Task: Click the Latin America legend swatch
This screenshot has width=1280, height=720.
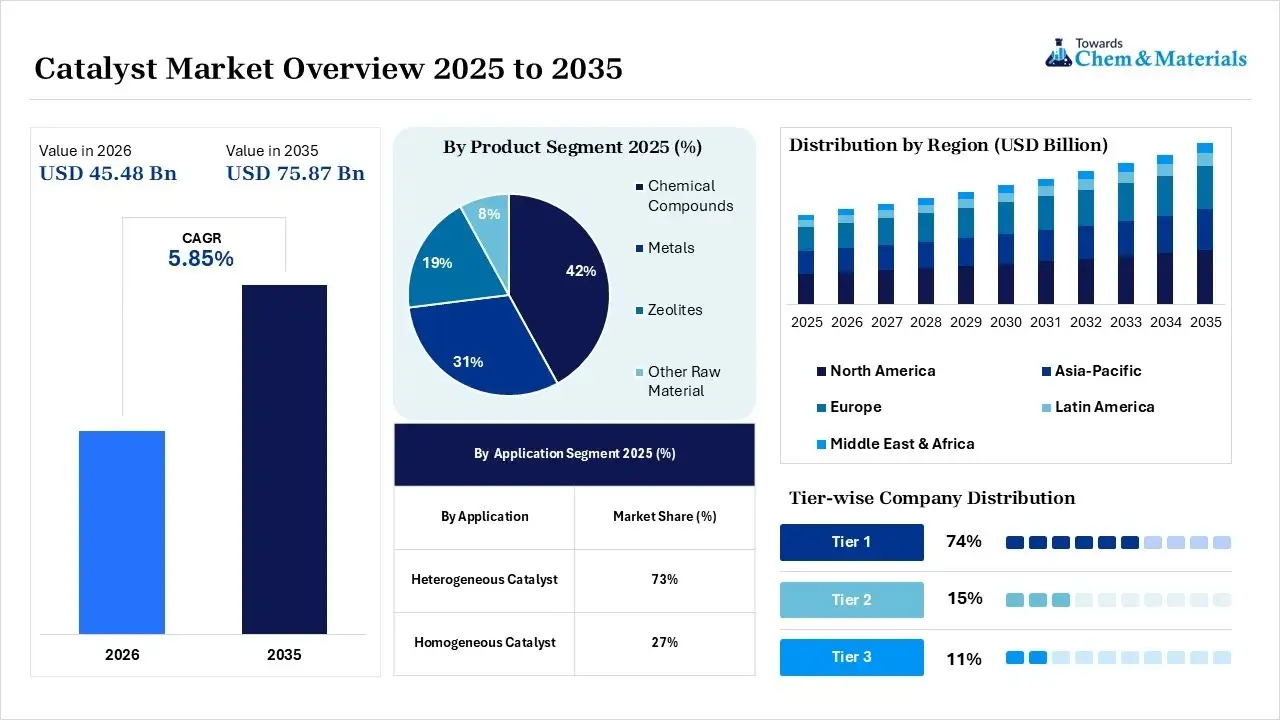Action: 1046,408
